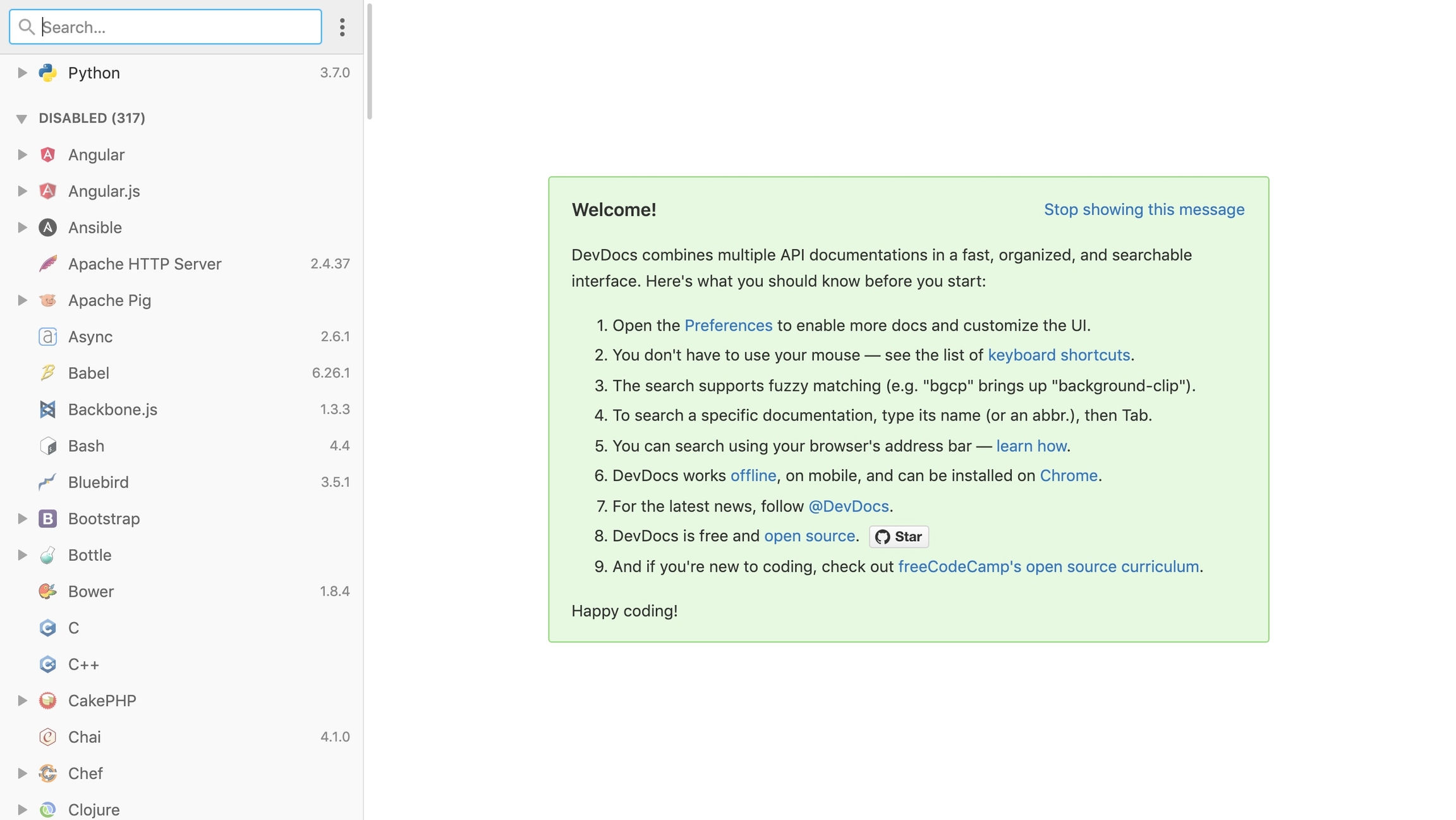The image size is (1456, 820).
Task: Expand the Chef docs arrow
Action: click(x=21, y=773)
